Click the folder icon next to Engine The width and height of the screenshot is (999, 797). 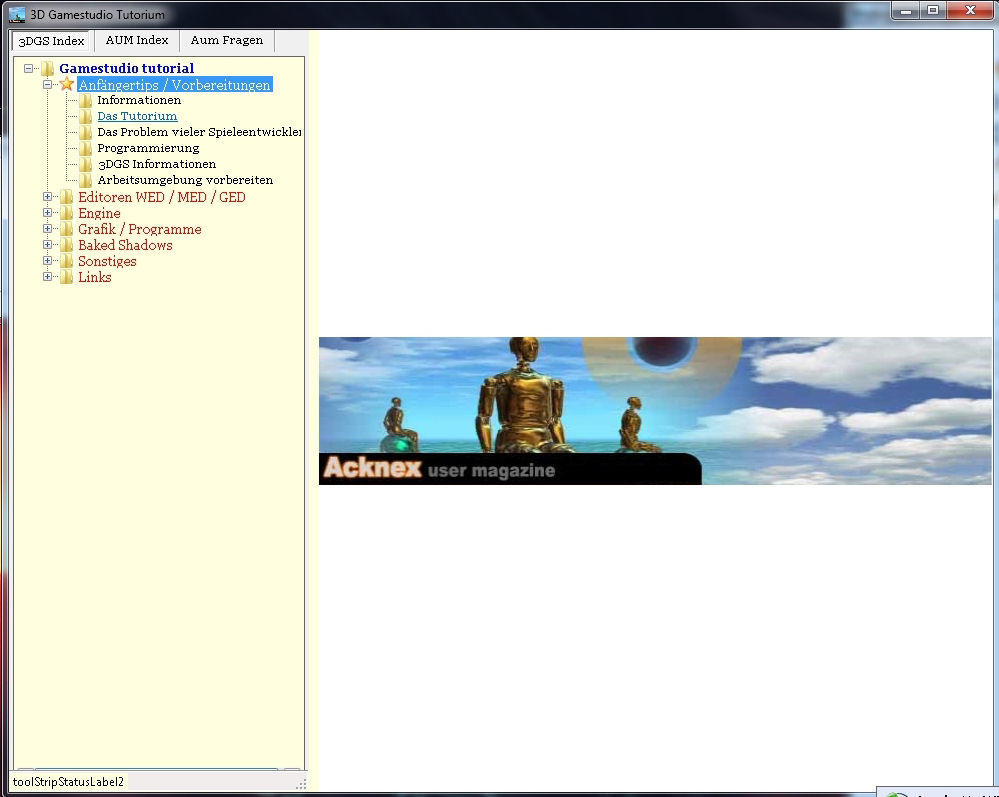pyautogui.click(x=66, y=213)
